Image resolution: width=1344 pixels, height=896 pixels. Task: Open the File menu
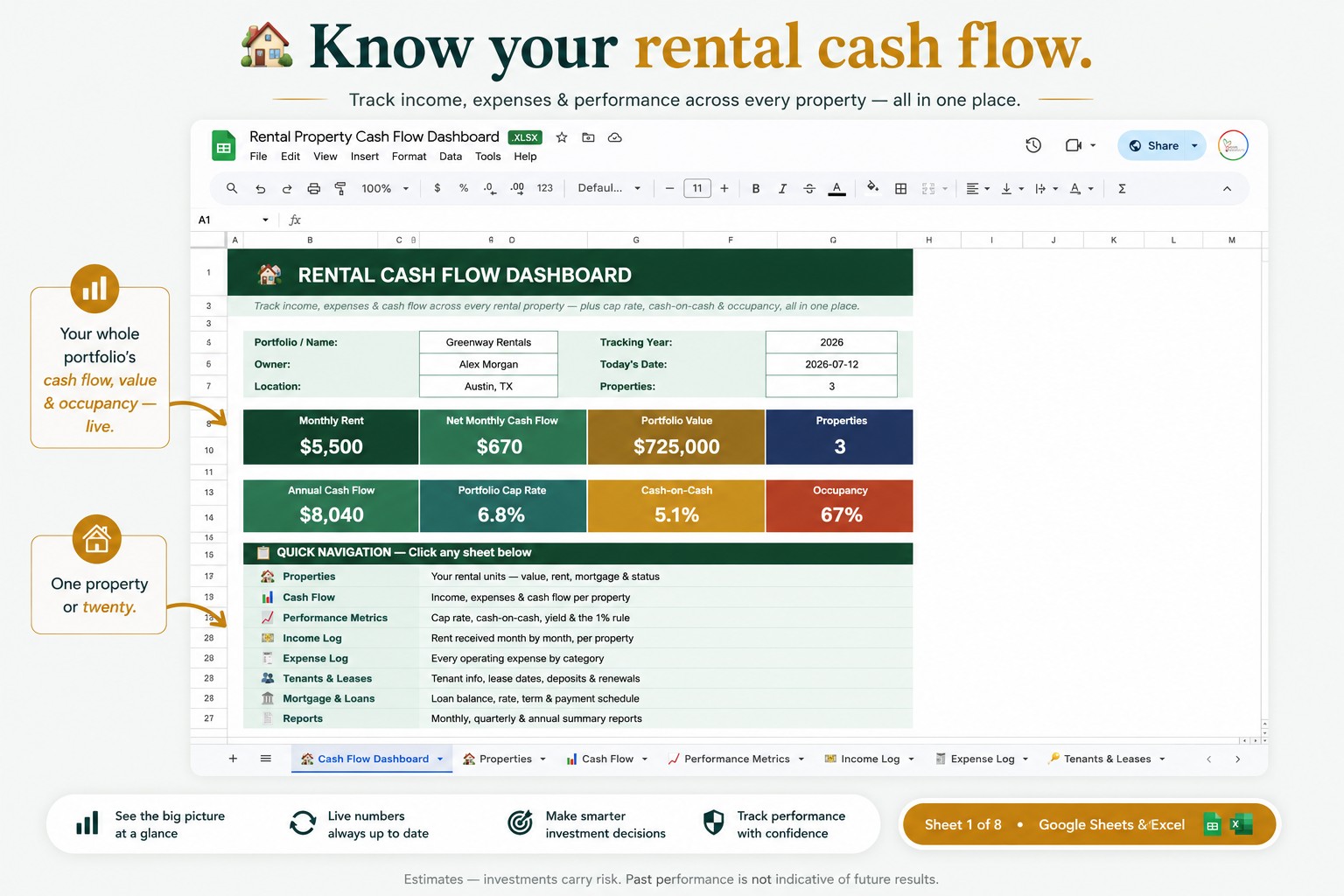click(x=258, y=157)
